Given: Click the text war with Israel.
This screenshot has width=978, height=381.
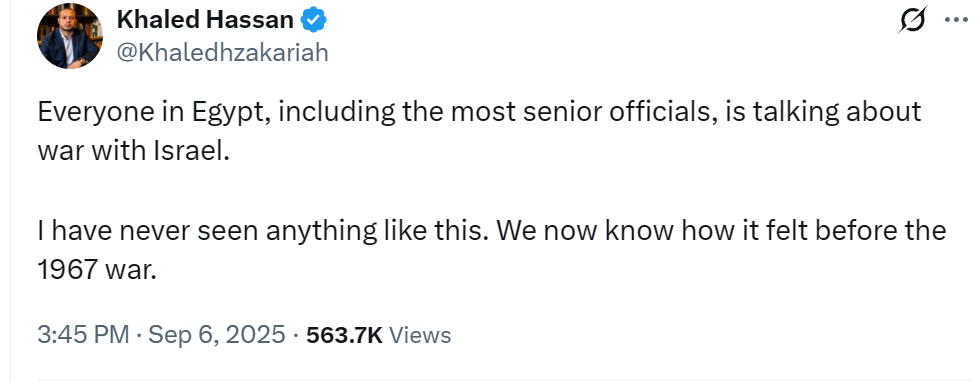Looking at the screenshot, I should pyautogui.click(x=133, y=152).
